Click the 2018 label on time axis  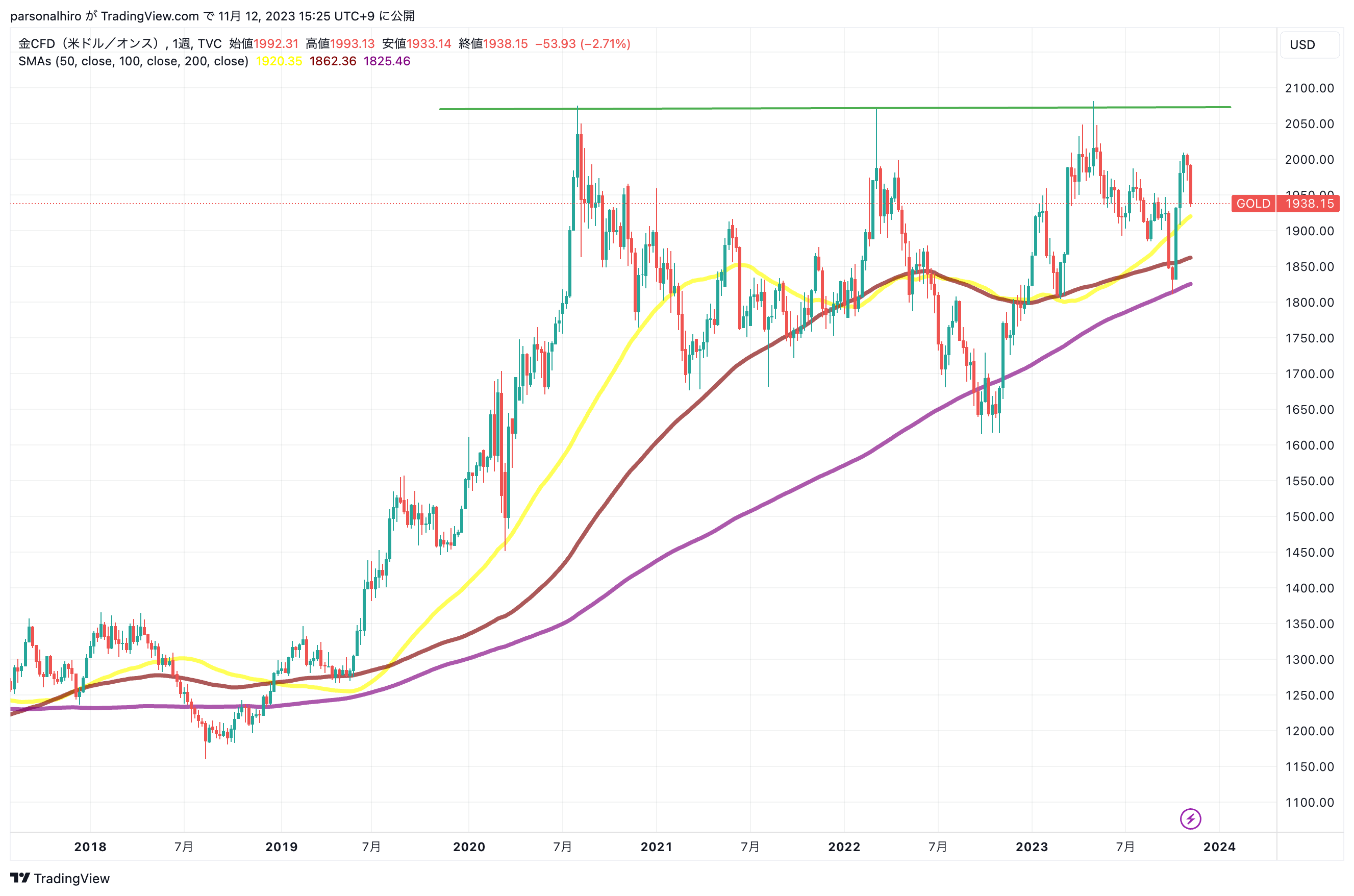(x=90, y=847)
